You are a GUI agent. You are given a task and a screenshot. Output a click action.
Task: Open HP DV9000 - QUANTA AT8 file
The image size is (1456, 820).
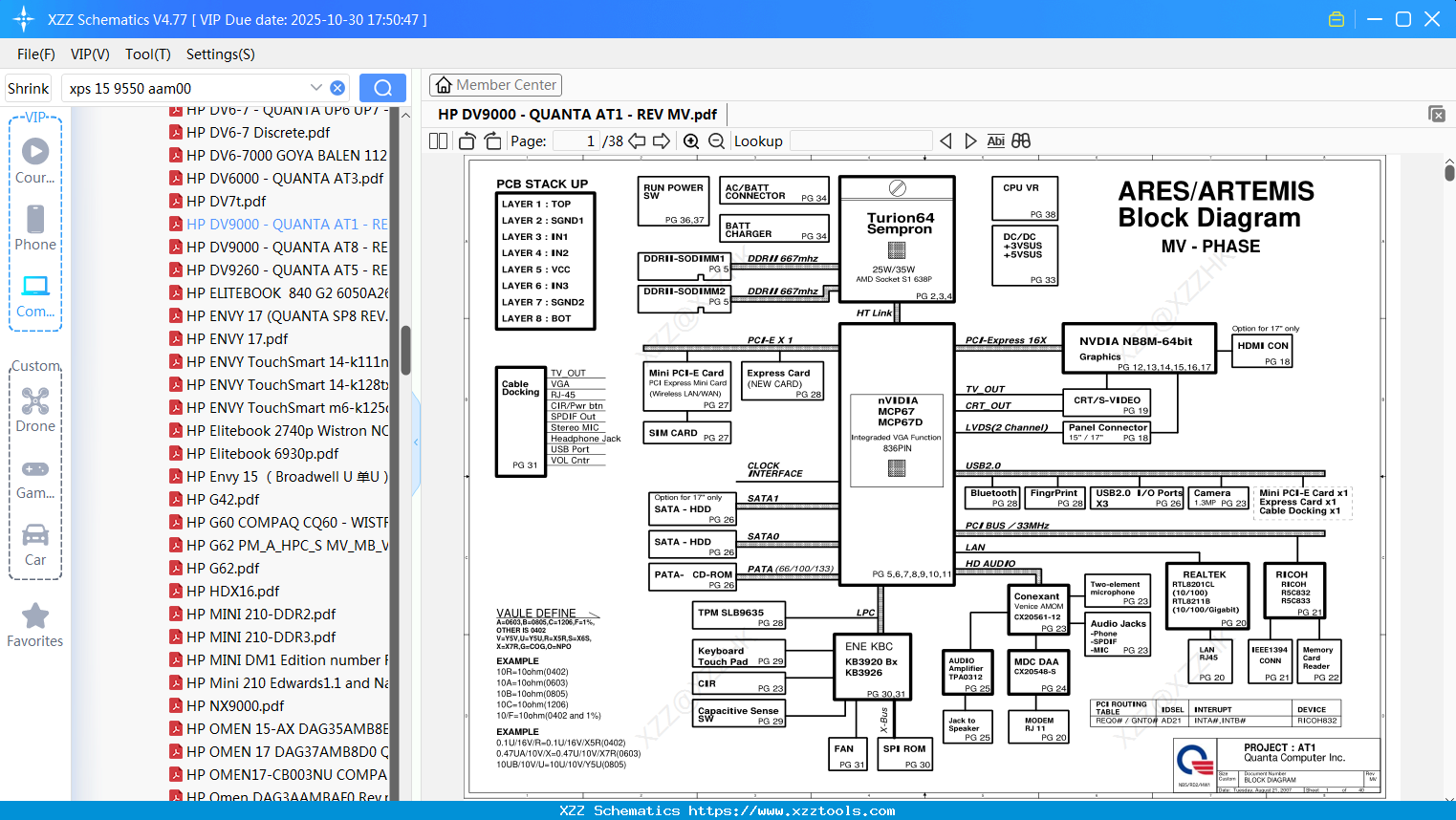click(287, 248)
